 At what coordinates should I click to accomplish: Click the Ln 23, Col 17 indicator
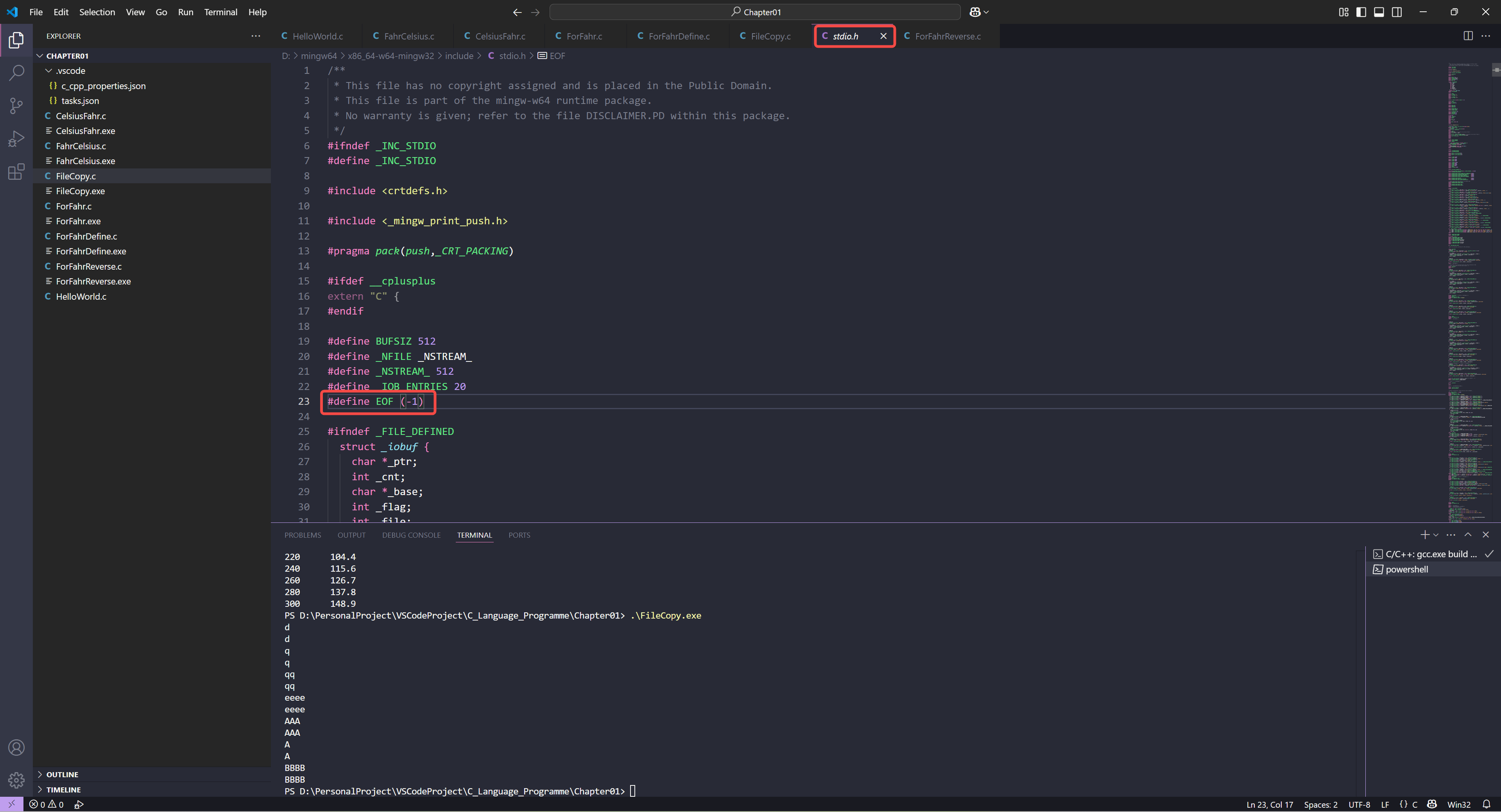1269,805
